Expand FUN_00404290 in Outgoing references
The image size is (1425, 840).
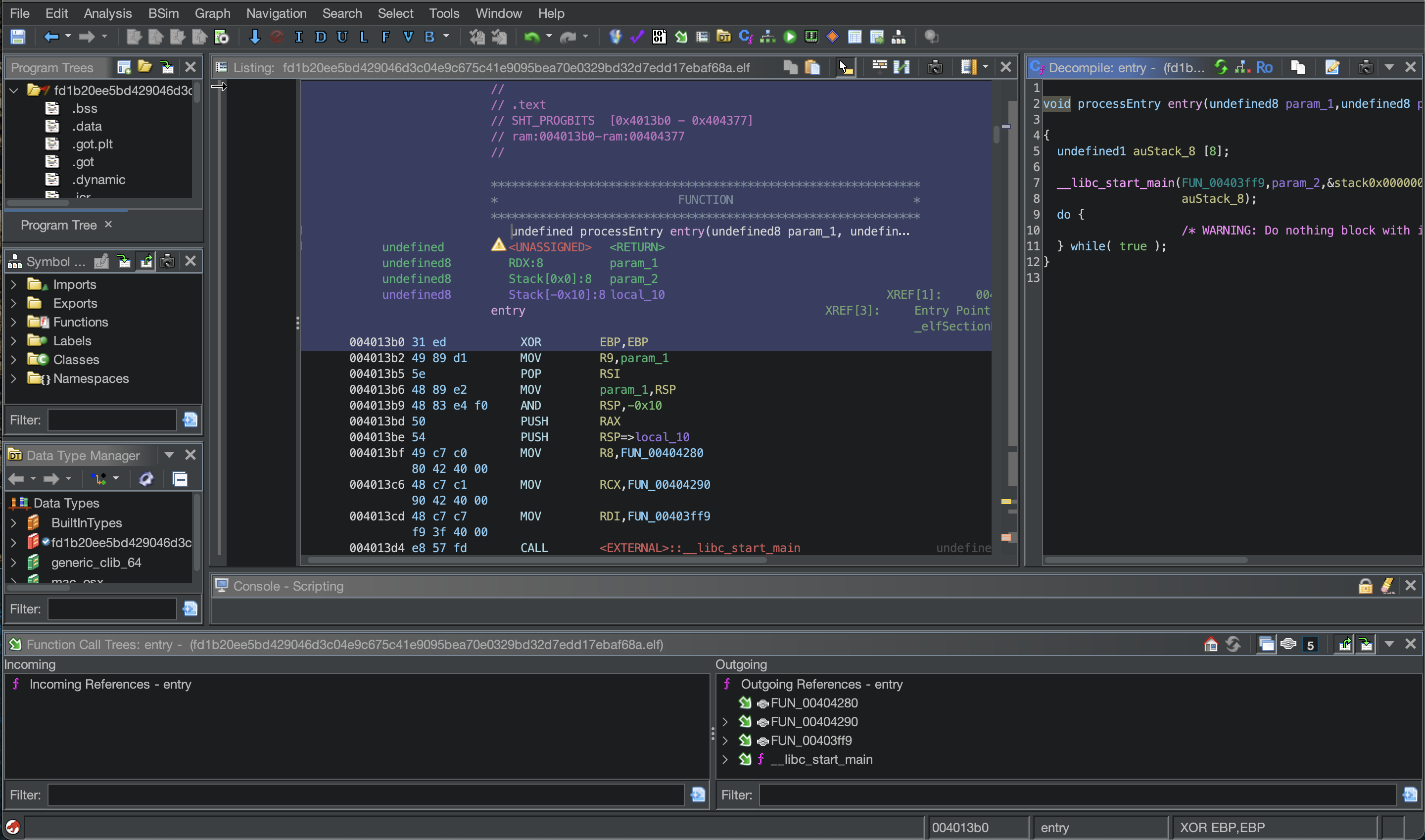pos(725,722)
